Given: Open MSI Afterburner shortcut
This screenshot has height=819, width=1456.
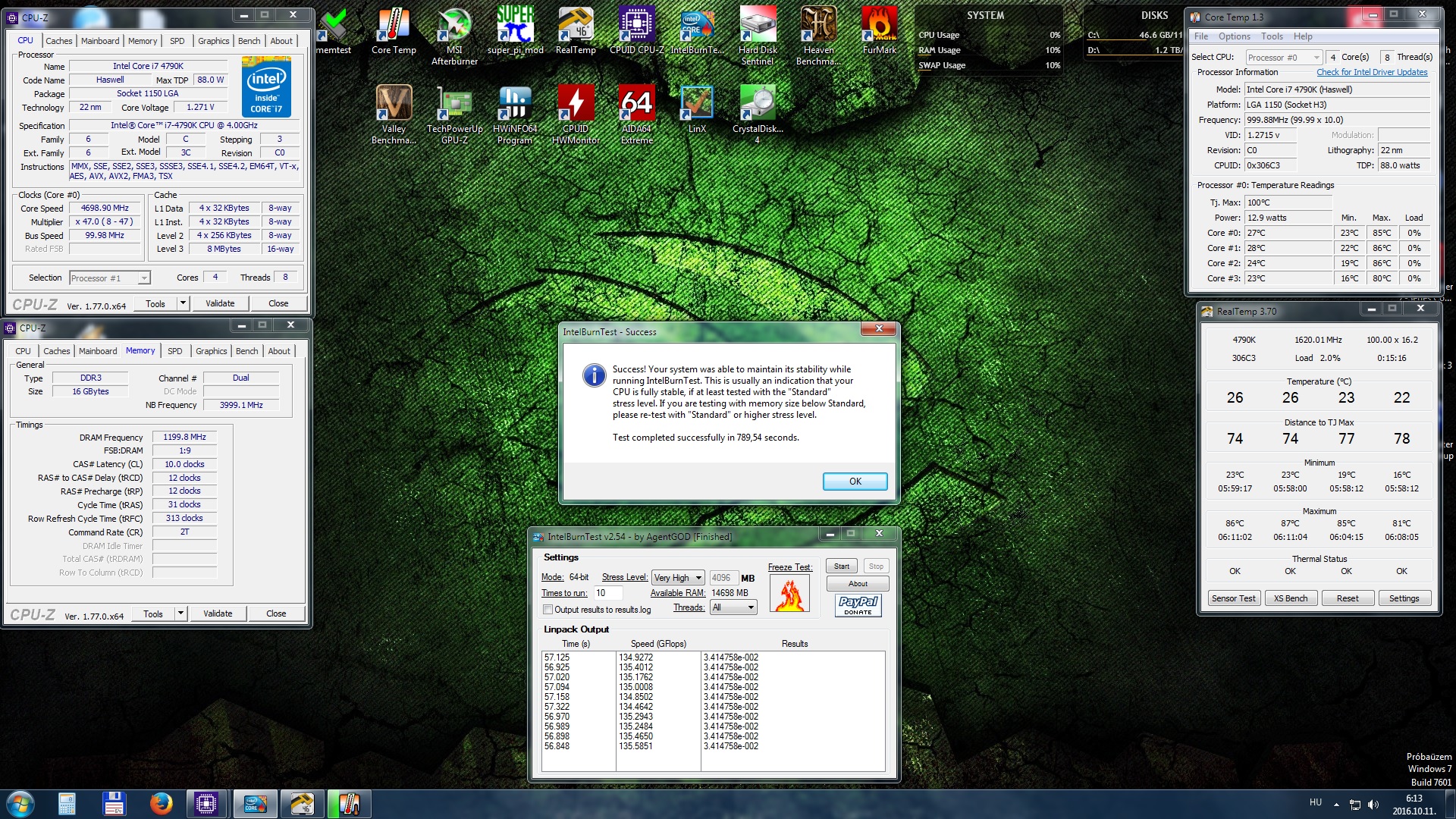Looking at the screenshot, I should click(x=454, y=36).
